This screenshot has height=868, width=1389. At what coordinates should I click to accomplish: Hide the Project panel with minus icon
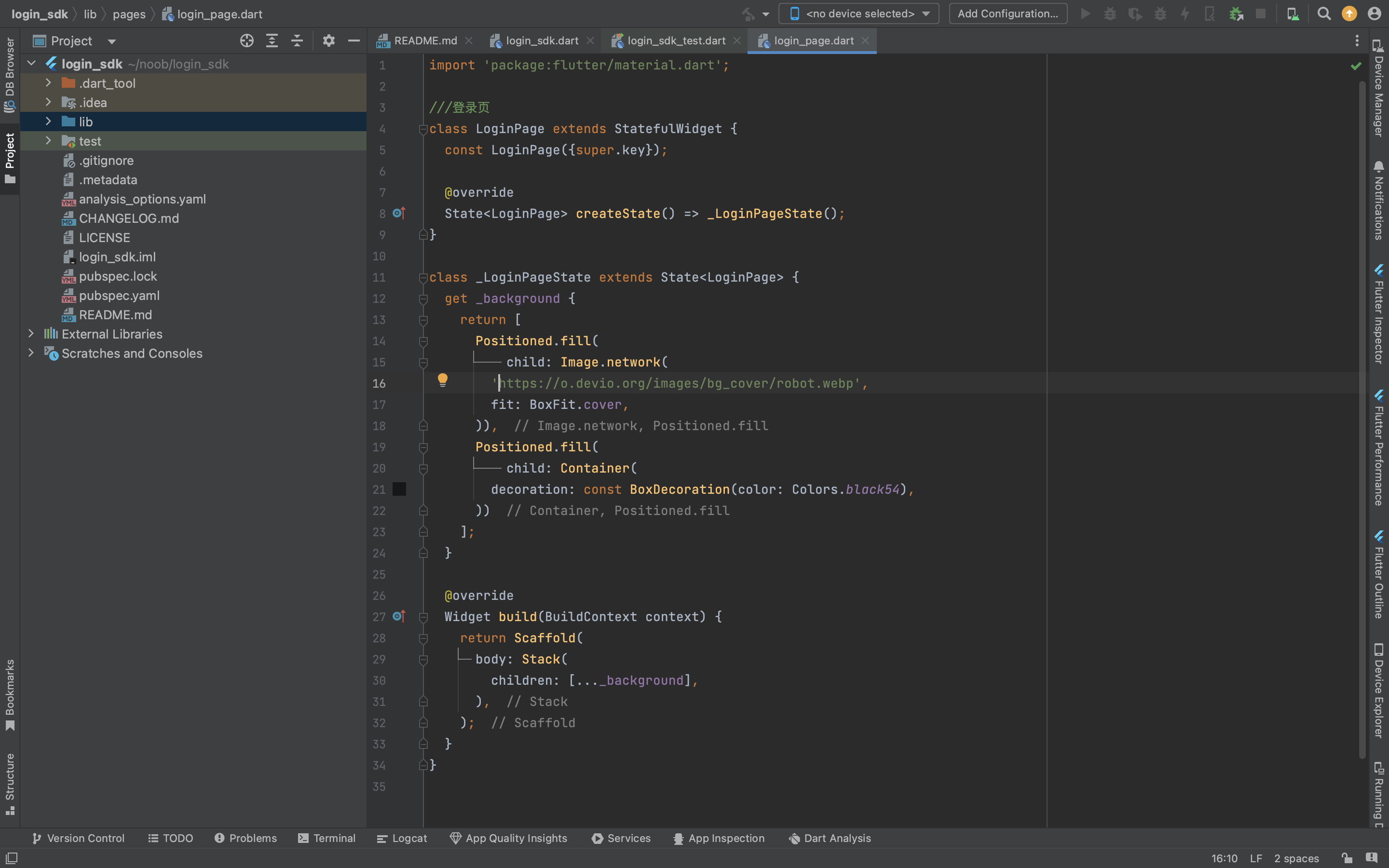pyautogui.click(x=354, y=41)
